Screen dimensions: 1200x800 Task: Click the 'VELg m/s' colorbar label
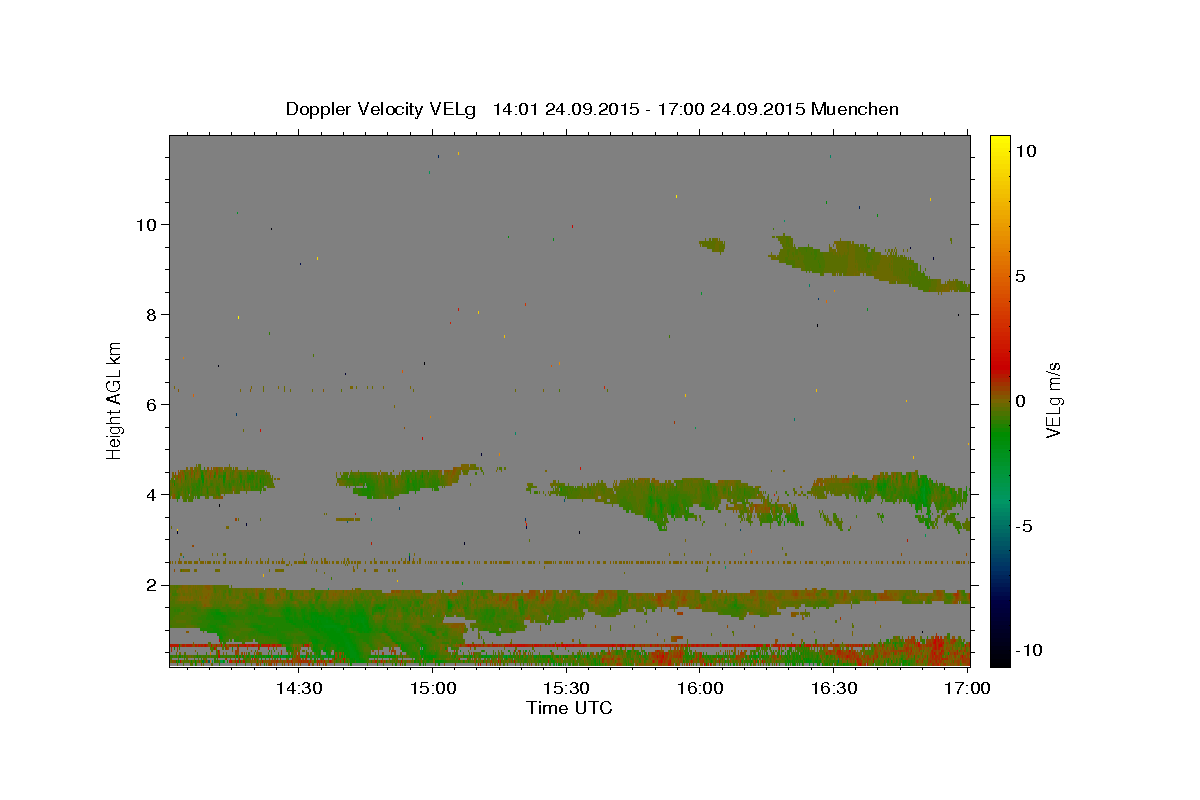(x=1053, y=401)
